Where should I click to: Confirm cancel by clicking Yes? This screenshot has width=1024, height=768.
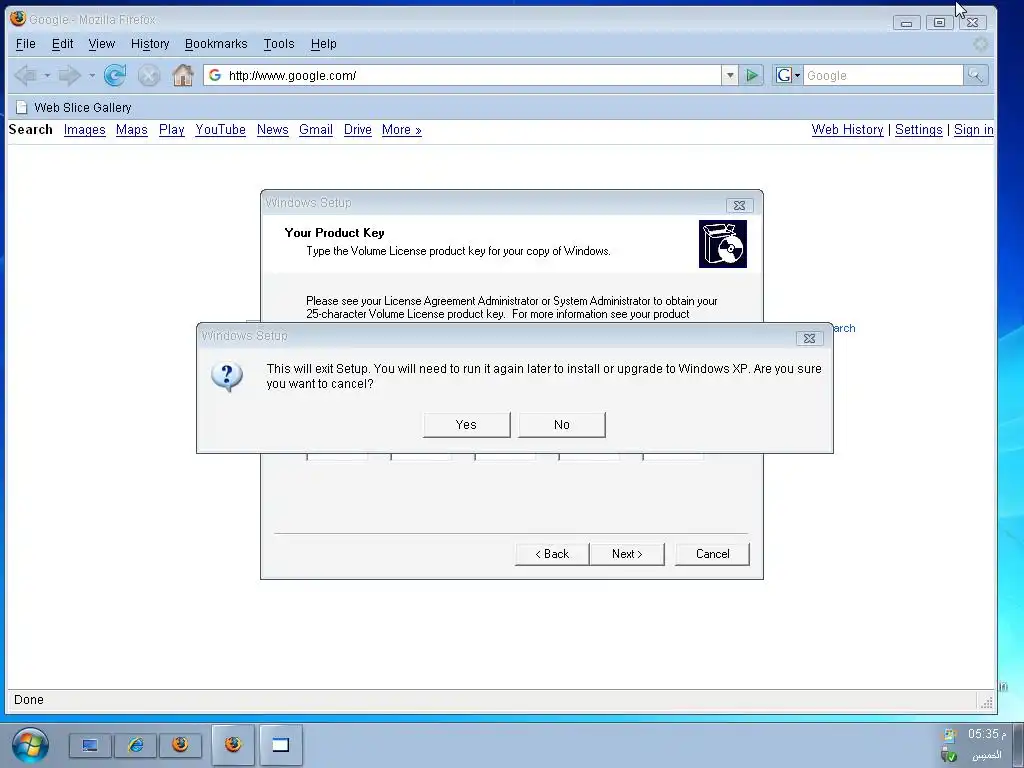pos(466,424)
